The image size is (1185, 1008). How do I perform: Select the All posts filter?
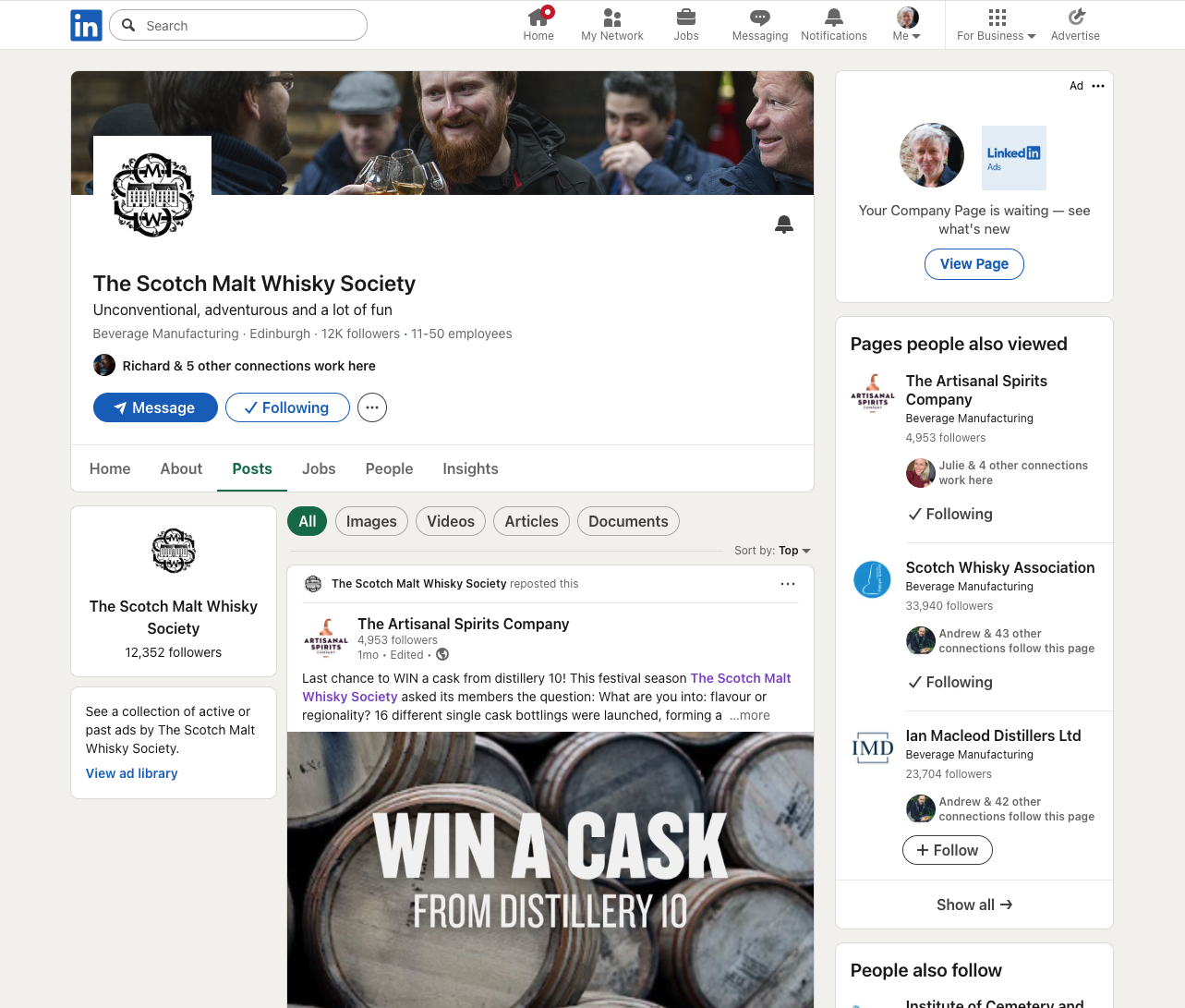(308, 521)
